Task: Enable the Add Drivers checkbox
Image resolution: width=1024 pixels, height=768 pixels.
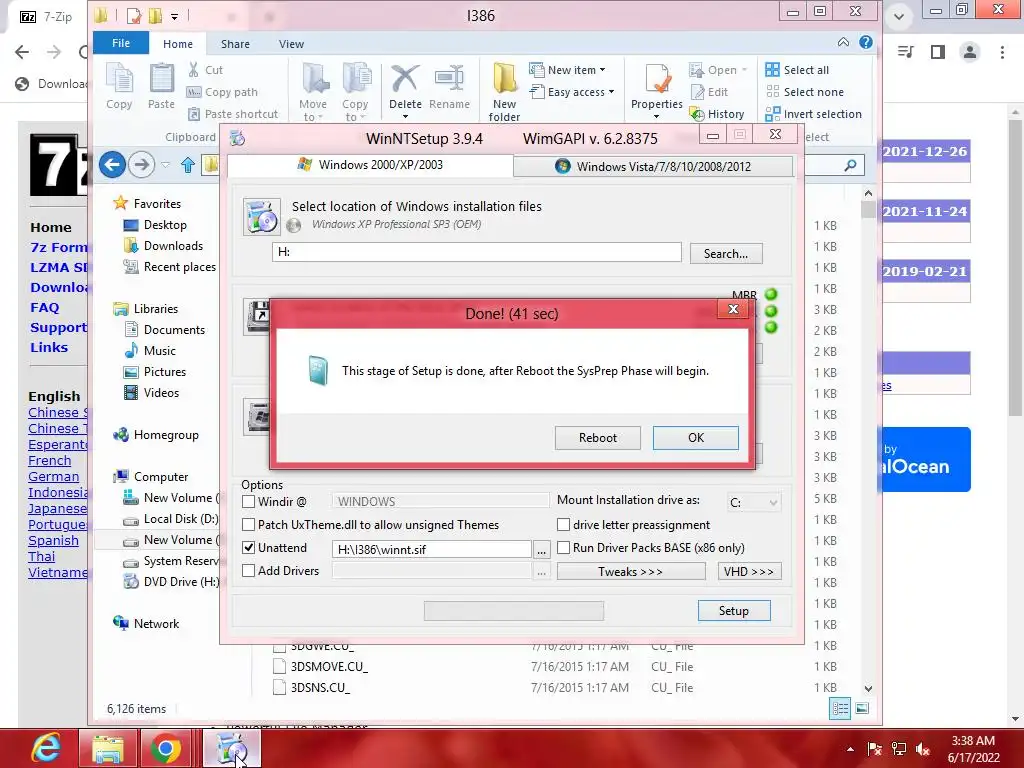Action: [x=248, y=570]
